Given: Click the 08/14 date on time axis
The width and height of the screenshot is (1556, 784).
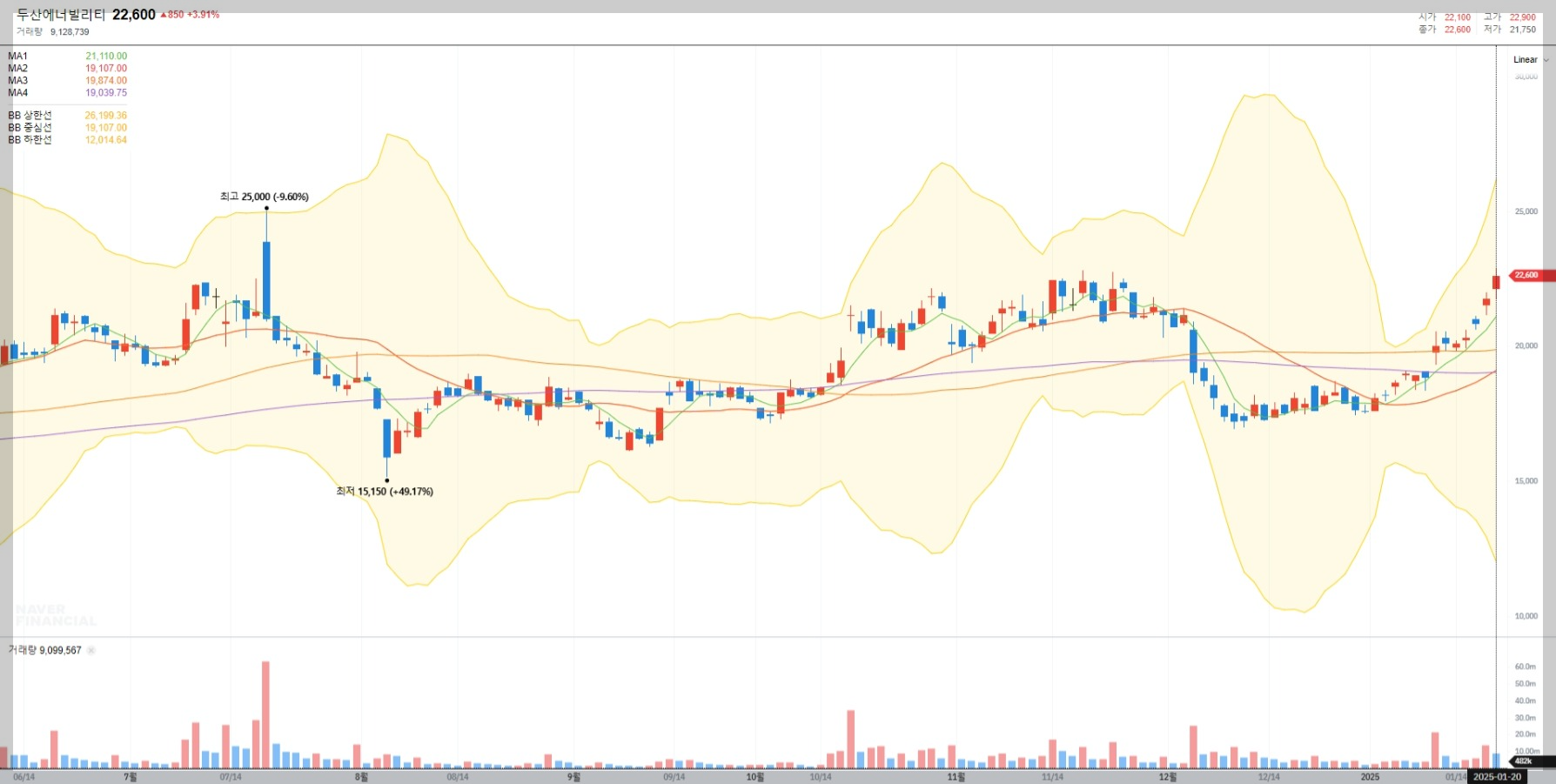Looking at the screenshot, I should (458, 777).
